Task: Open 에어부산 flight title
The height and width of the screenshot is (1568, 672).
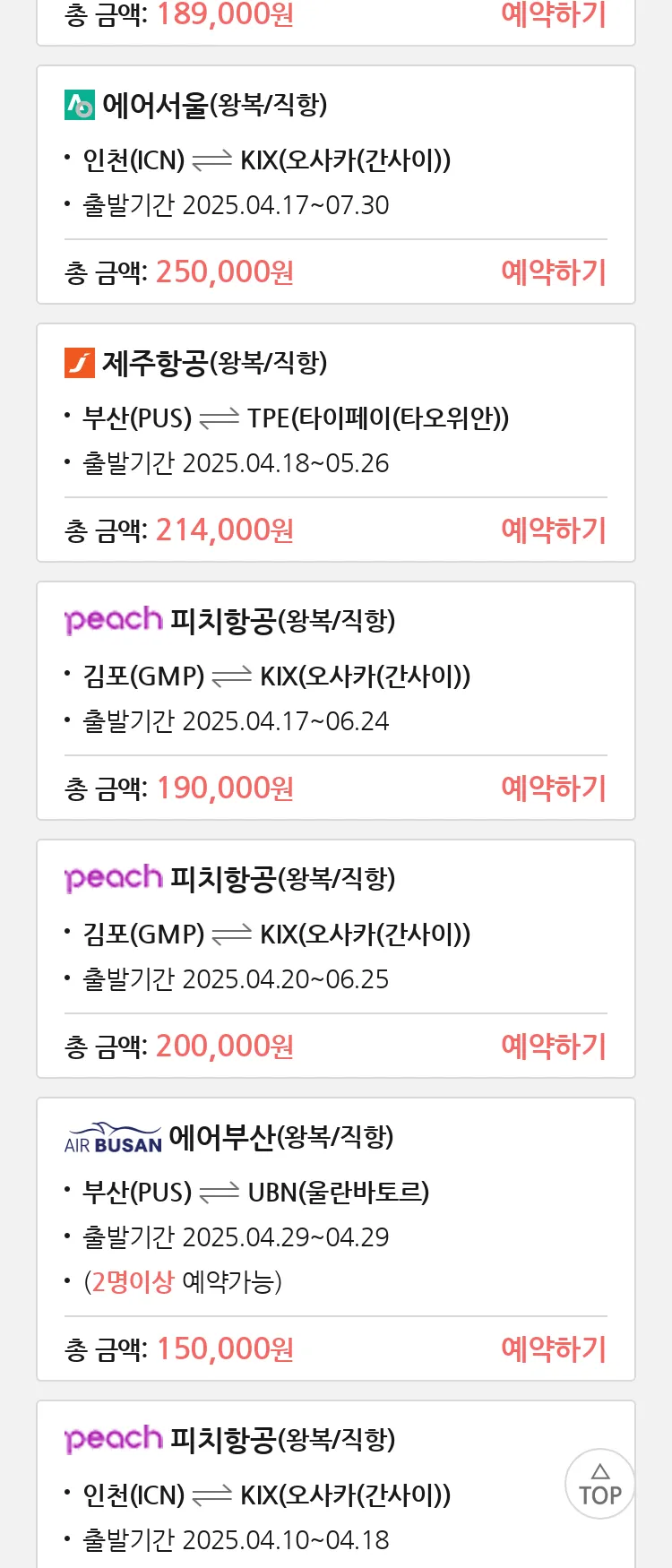Action: point(281,1137)
